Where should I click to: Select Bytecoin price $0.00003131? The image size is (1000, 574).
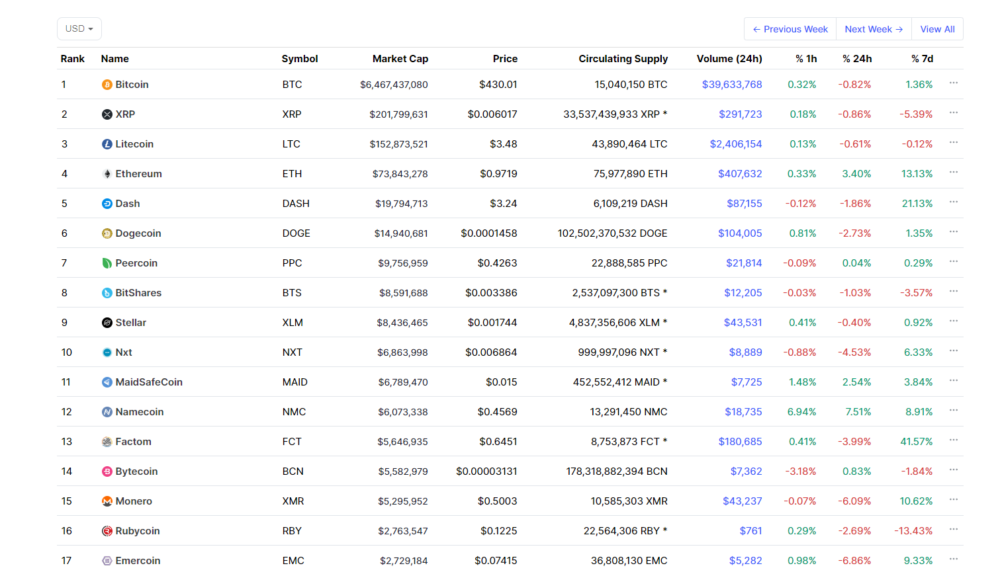(x=487, y=471)
